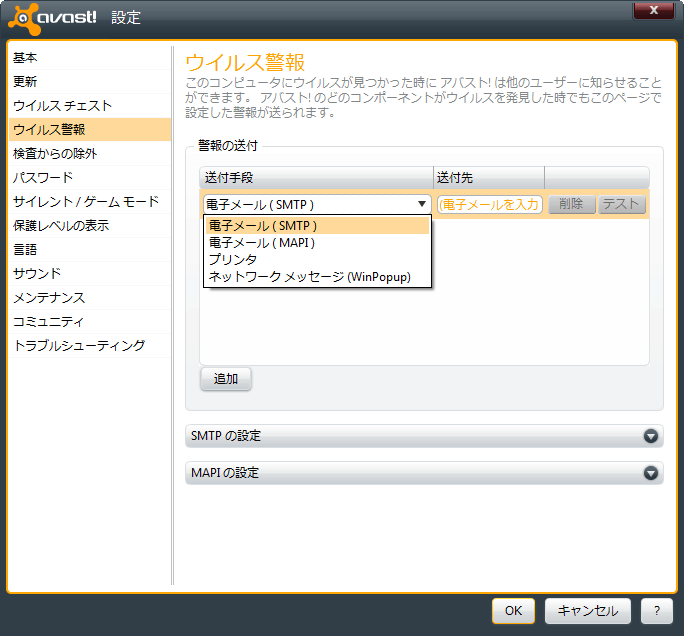Choose ネットワーク メッセージ (WinPopup) option
This screenshot has width=684, height=636.
click(x=317, y=277)
